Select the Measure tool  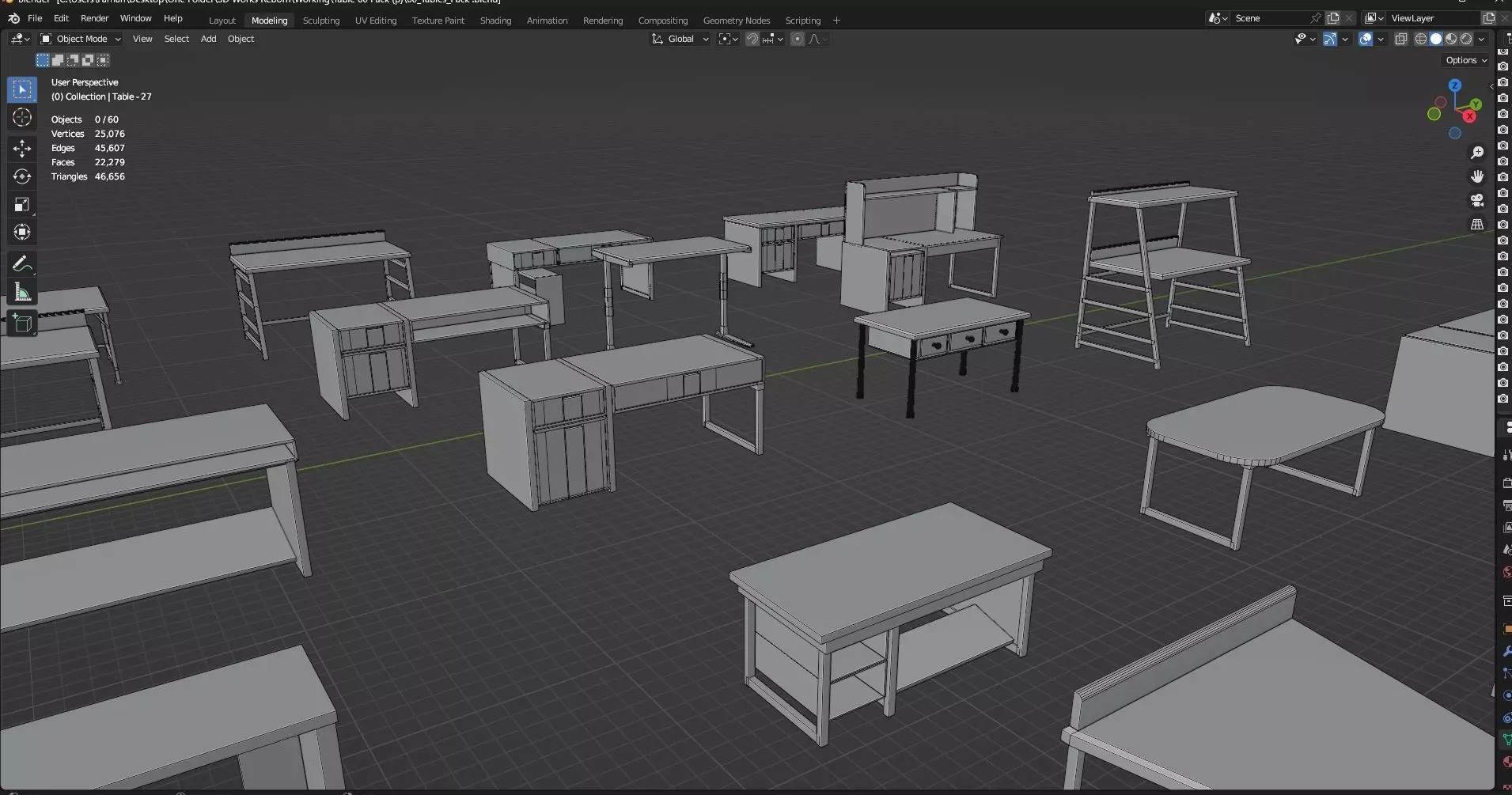[22, 292]
